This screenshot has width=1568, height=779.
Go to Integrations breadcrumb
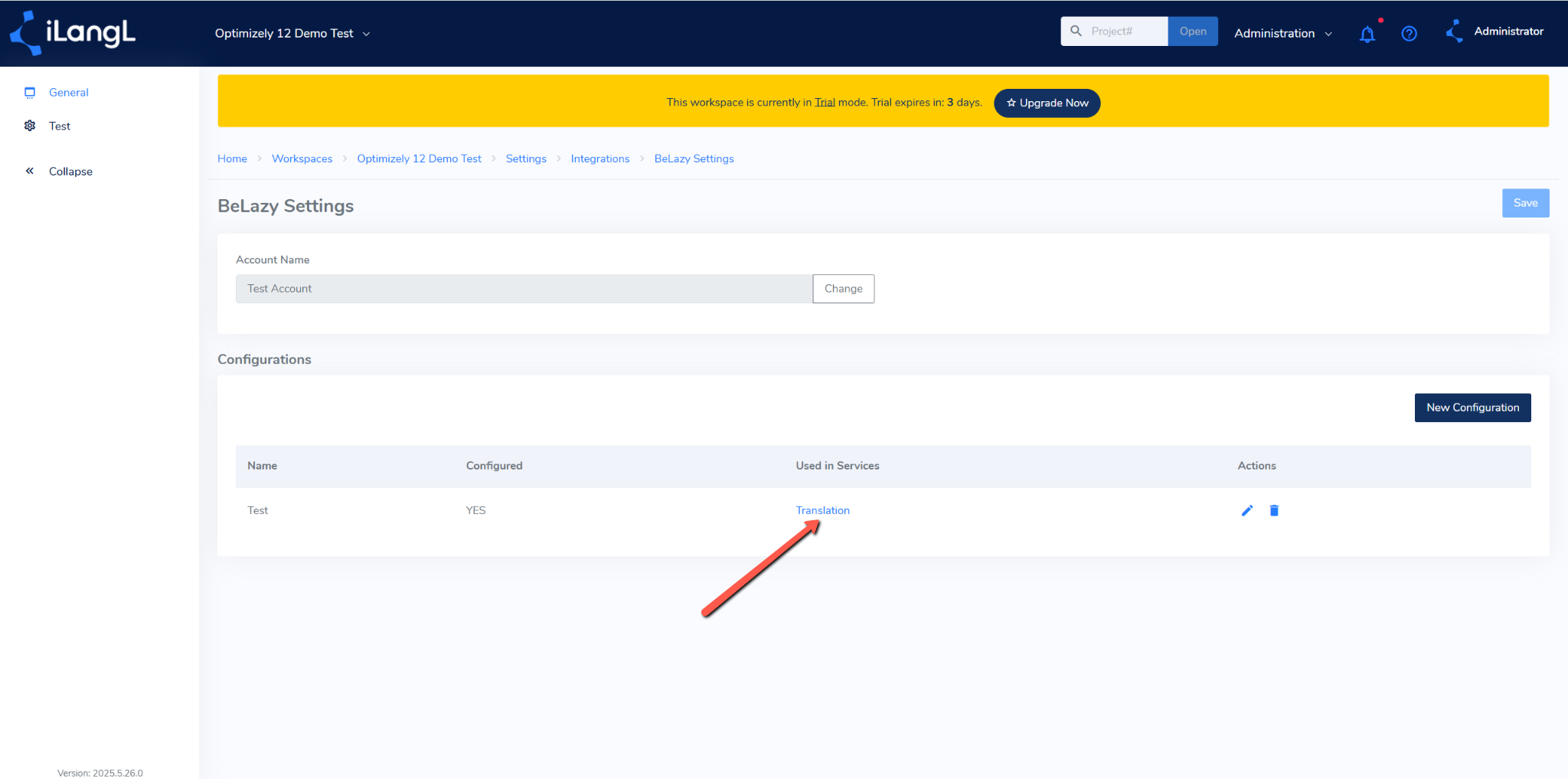point(600,159)
